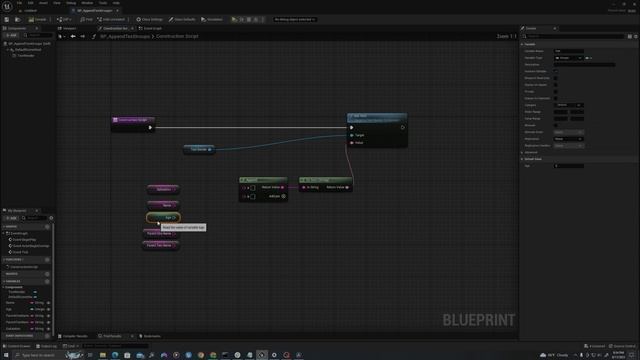This screenshot has height=360, width=640.
Task: Click the graph navigate back arrow
Action: click(73, 36)
